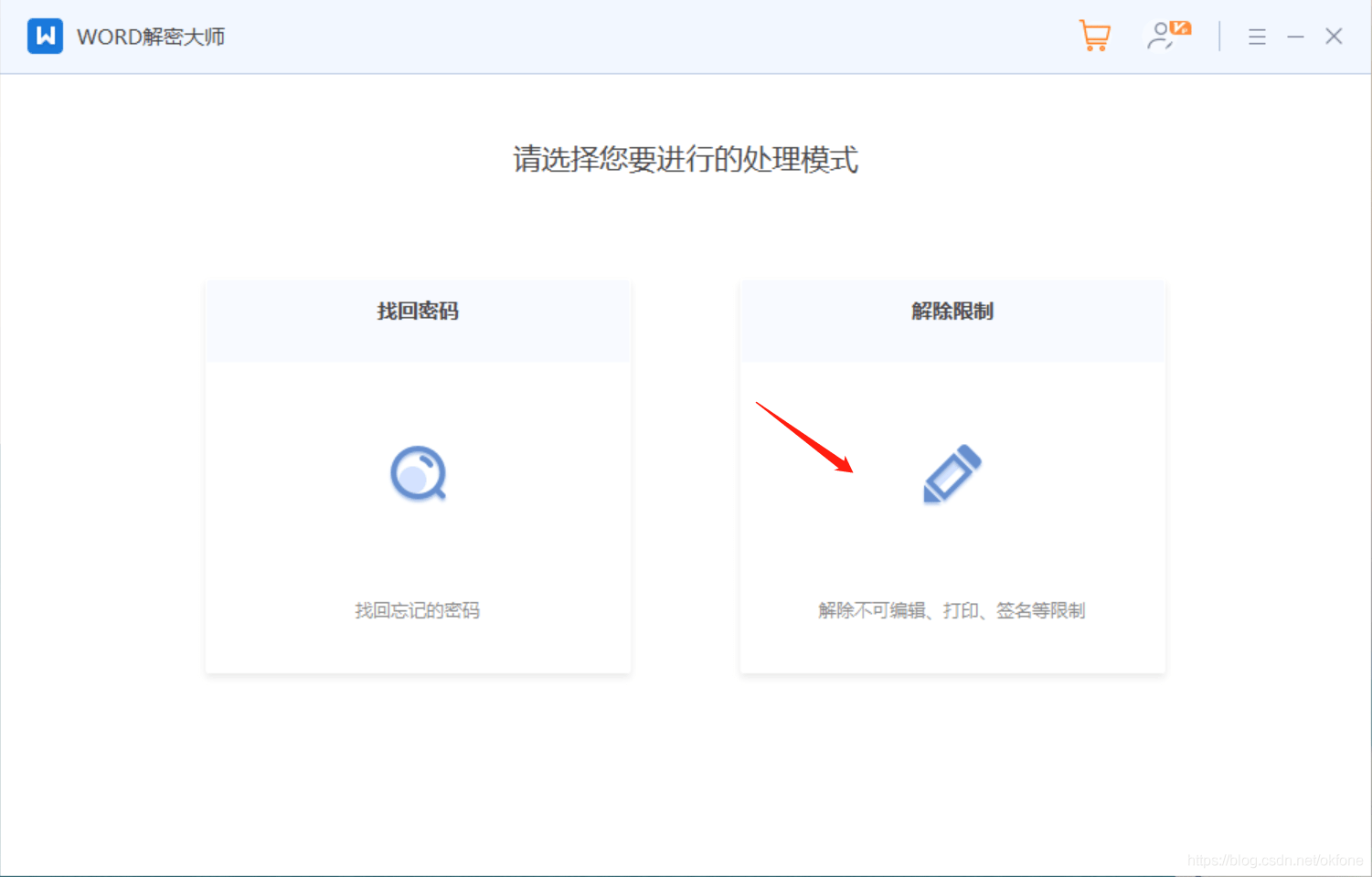Click the blog.csdn.net watermark link
This screenshot has height=877, width=1372.
pos(1274,861)
